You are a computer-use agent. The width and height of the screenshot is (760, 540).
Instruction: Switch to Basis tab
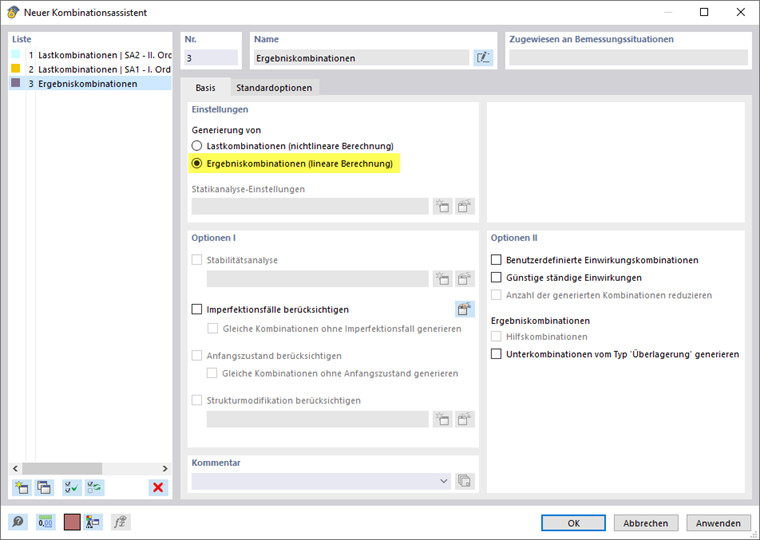pyautogui.click(x=206, y=88)
